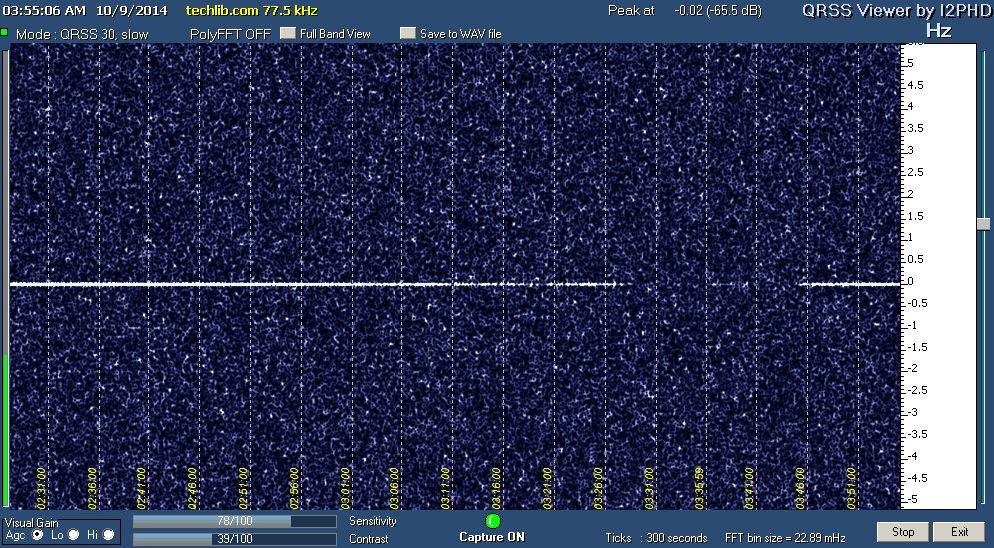
Task: Select the Agc visual gain radio button
Action: click(38, 535)
